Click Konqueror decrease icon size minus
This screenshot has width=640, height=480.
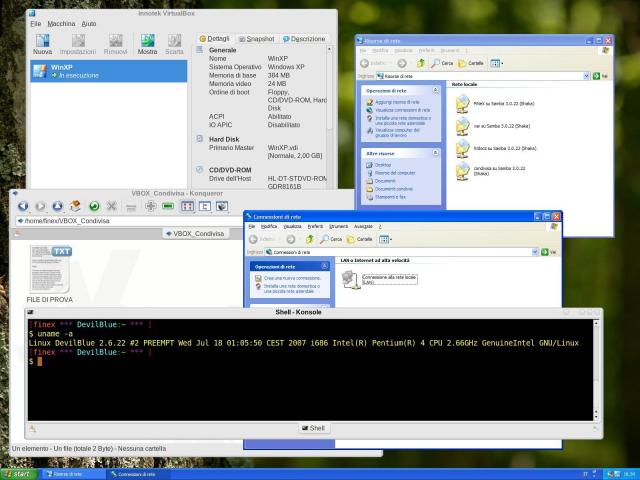pos(168,206)
